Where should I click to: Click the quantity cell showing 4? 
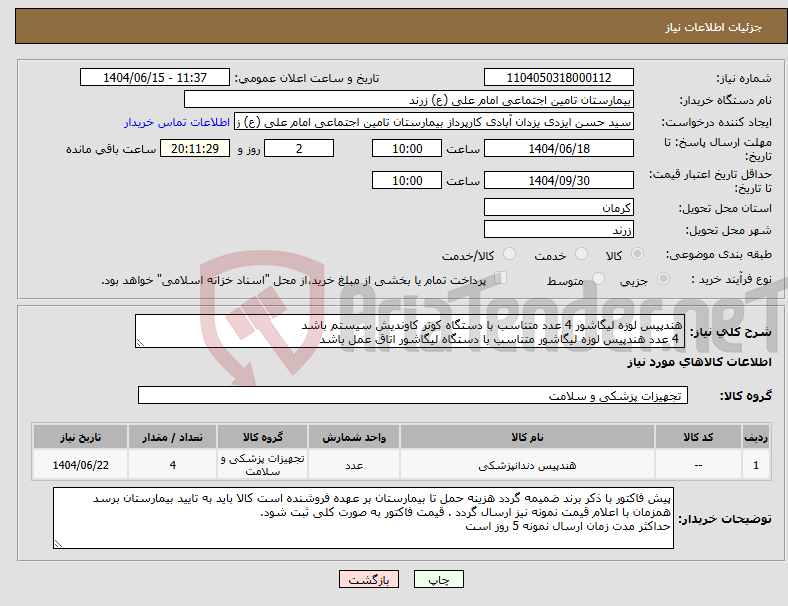[172, 465]
